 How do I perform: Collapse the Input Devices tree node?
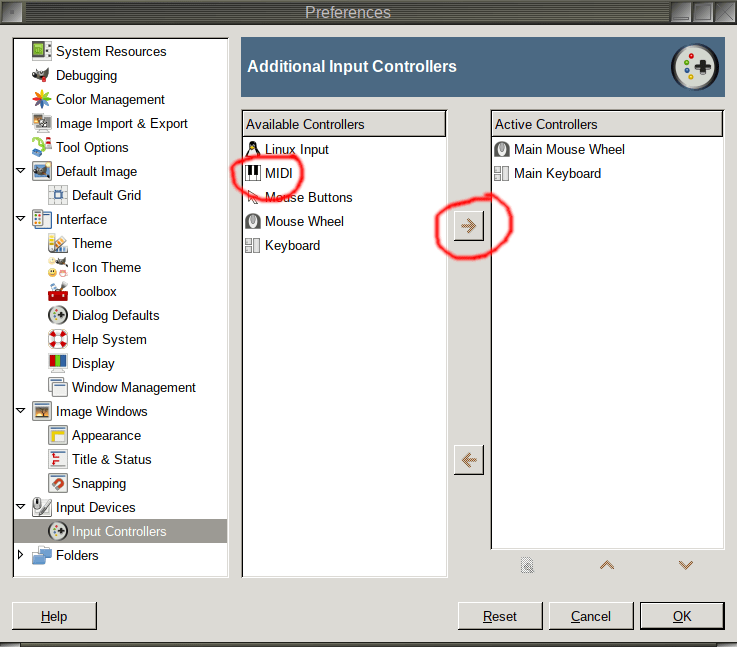click(21, 507)
